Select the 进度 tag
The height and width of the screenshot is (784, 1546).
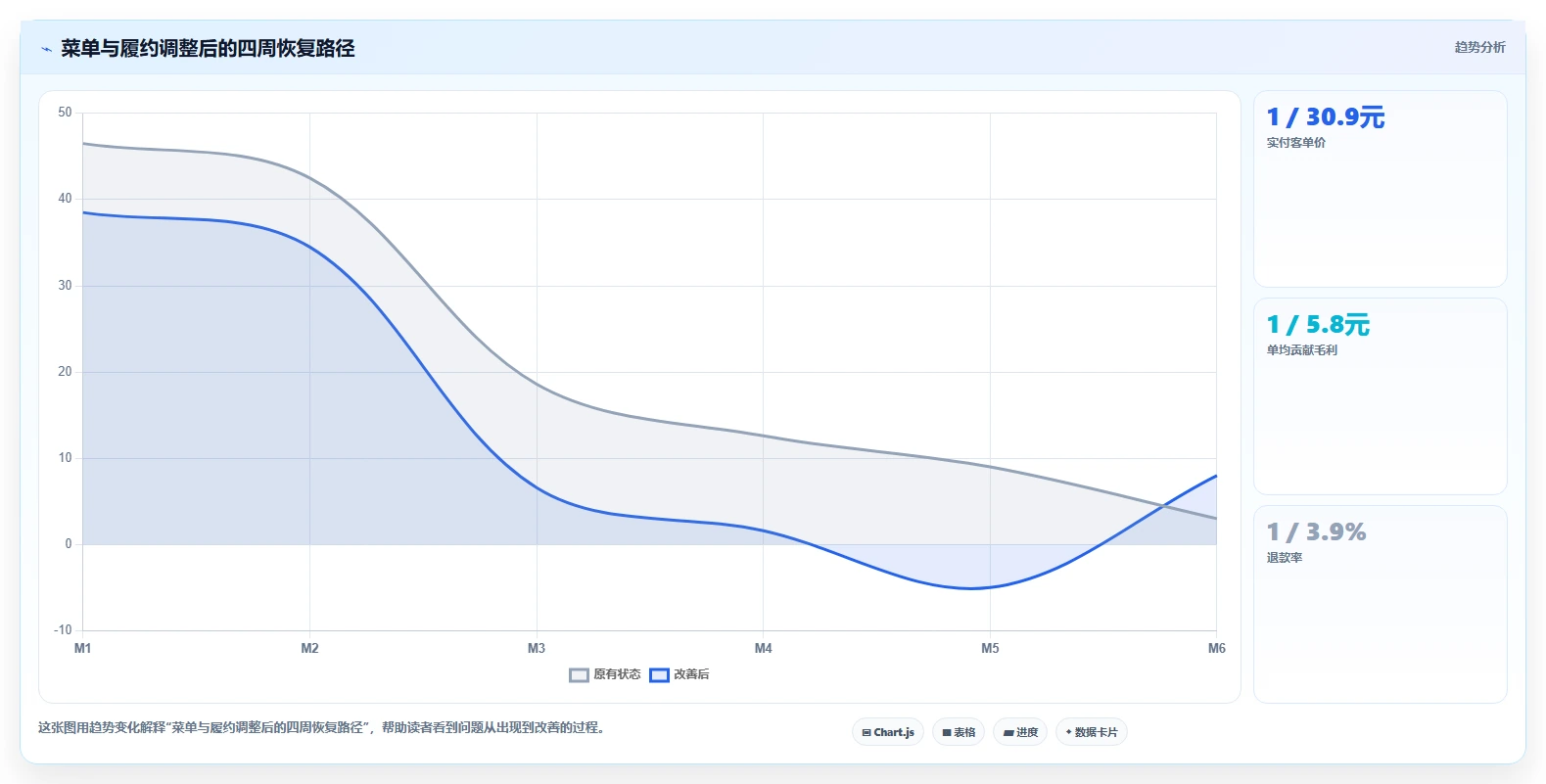pyautogui.click(x=1020, y=732)
